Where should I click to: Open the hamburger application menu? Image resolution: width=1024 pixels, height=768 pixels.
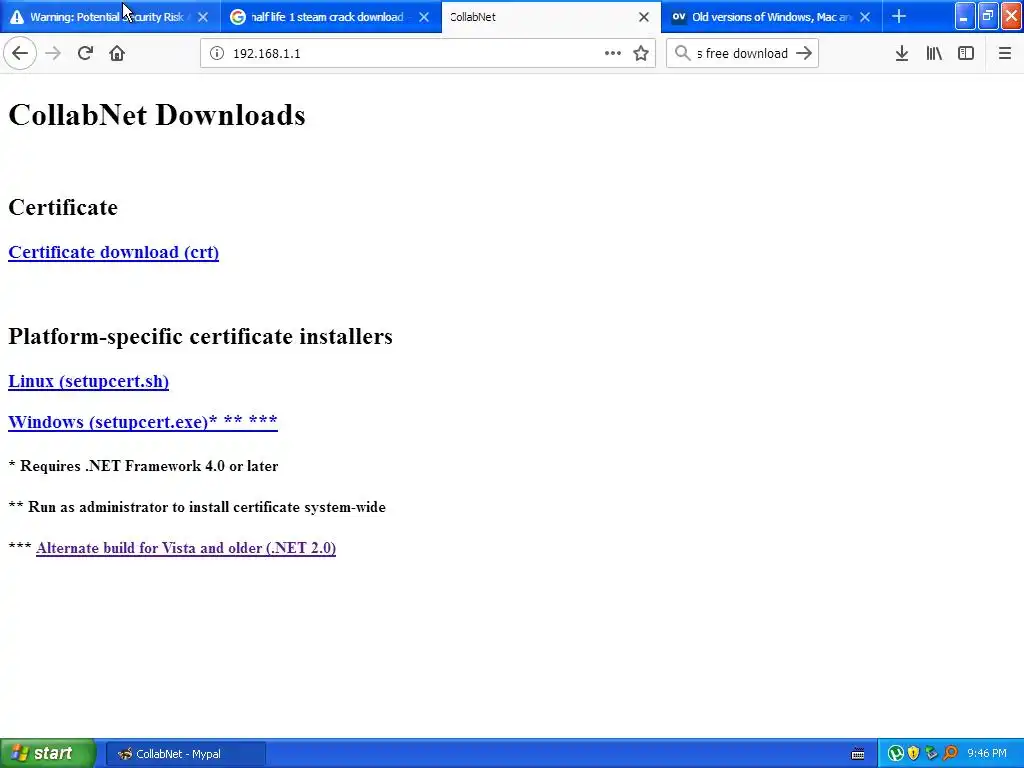pos(1004,53)
